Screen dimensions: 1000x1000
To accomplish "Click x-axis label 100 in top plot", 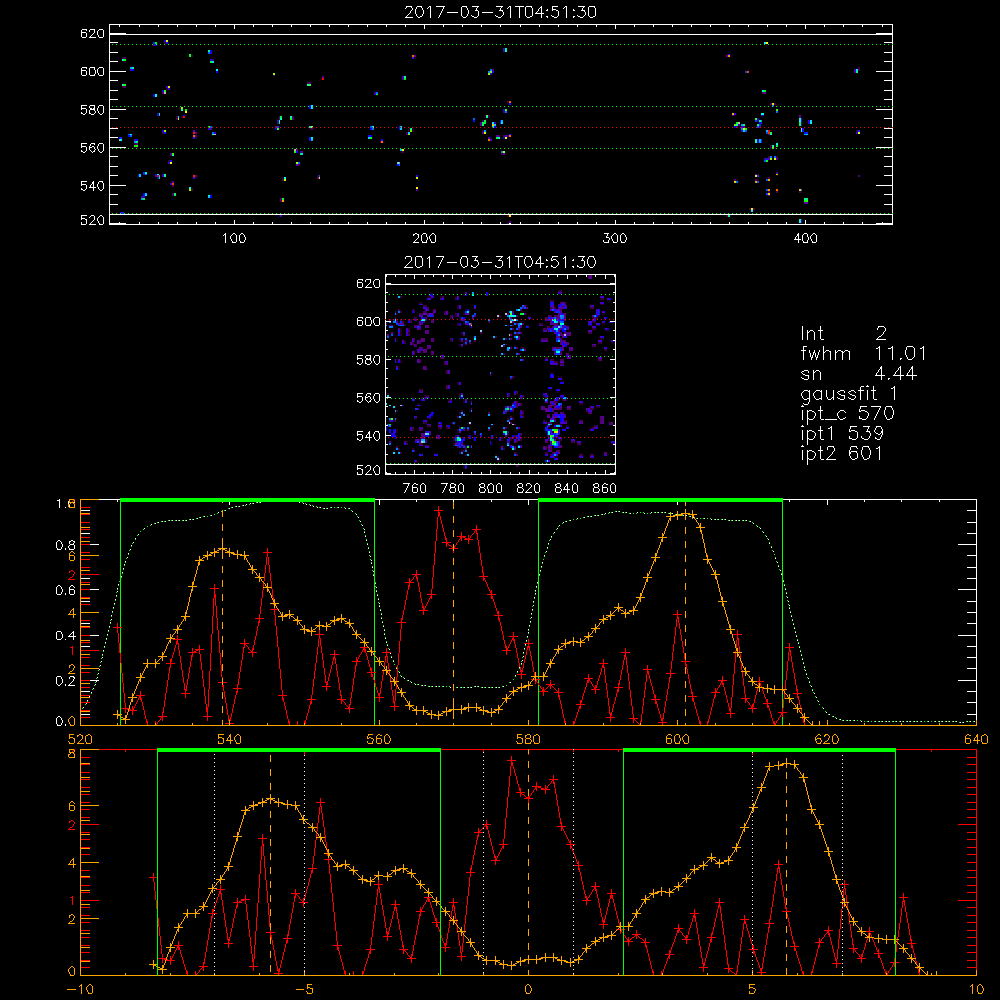I will pos(234,239).
